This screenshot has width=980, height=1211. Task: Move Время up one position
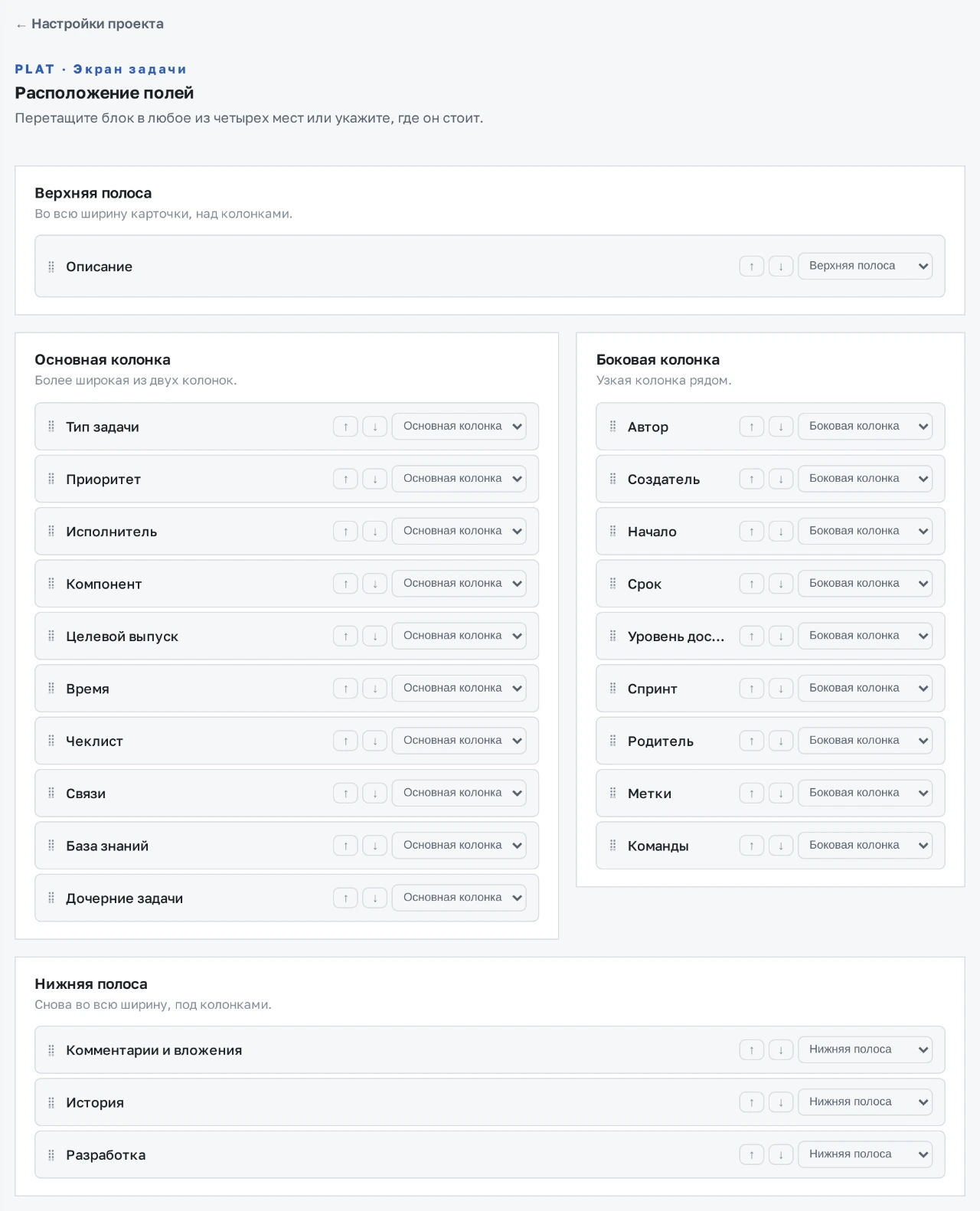click(x=346, y=689)
